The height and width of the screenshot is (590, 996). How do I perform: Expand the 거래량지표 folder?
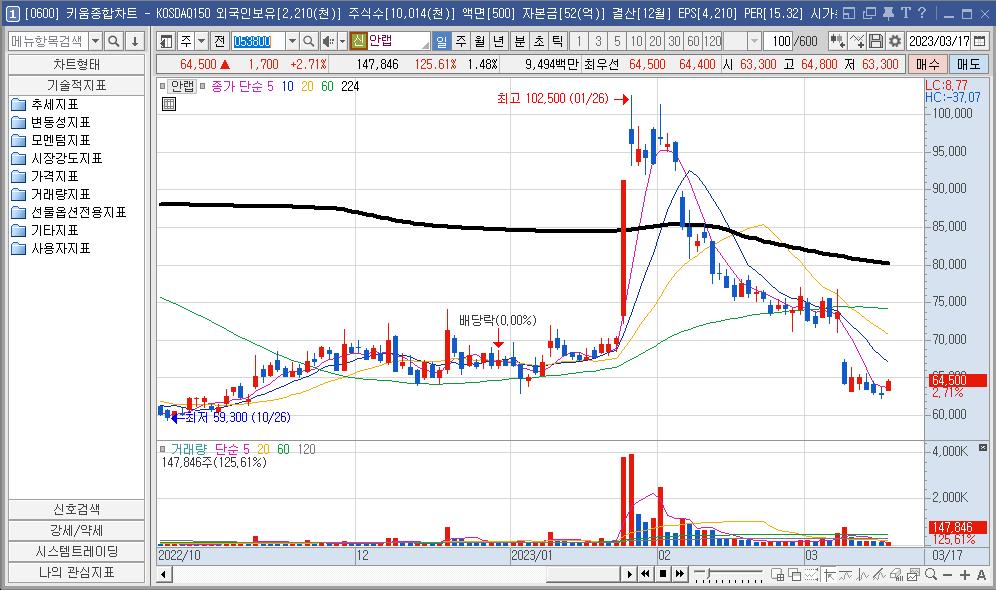[x=51, y=194]
